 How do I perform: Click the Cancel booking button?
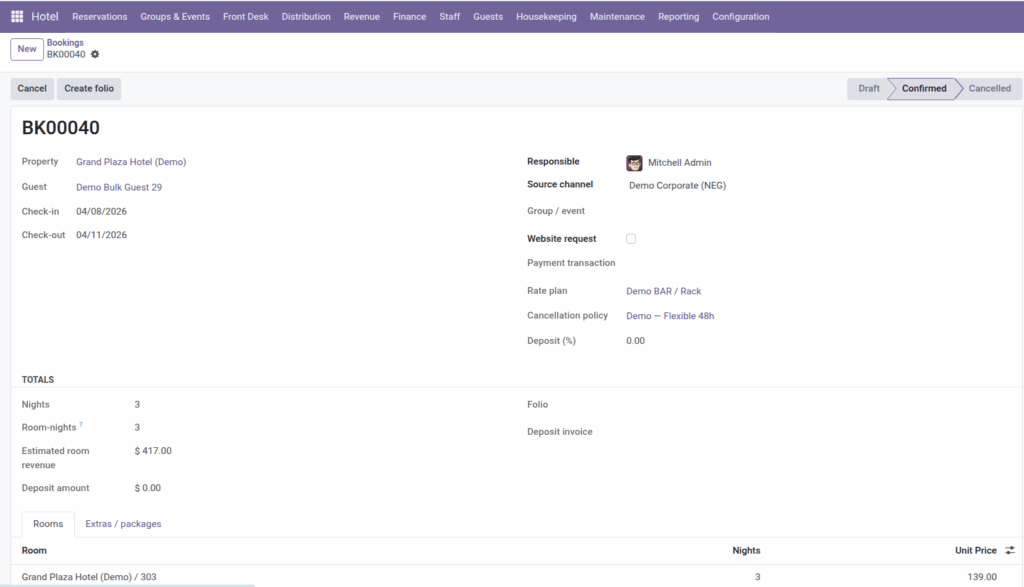click(32, 88)
